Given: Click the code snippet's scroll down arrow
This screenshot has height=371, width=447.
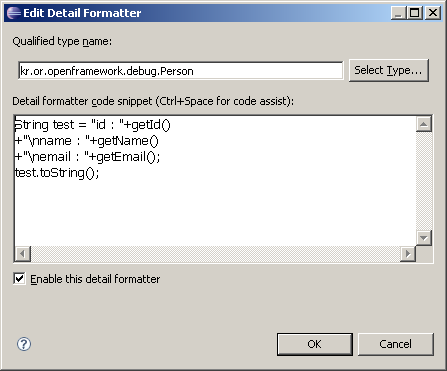Looking at the screenshot, I should (x=424, y=238).
